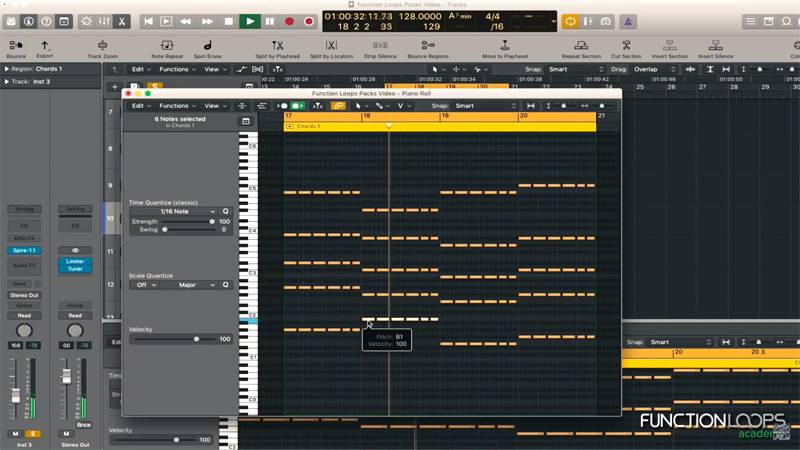800x450 pixels.
Task: Click the Q button beside Time Quantize
Action: [226, 211]
